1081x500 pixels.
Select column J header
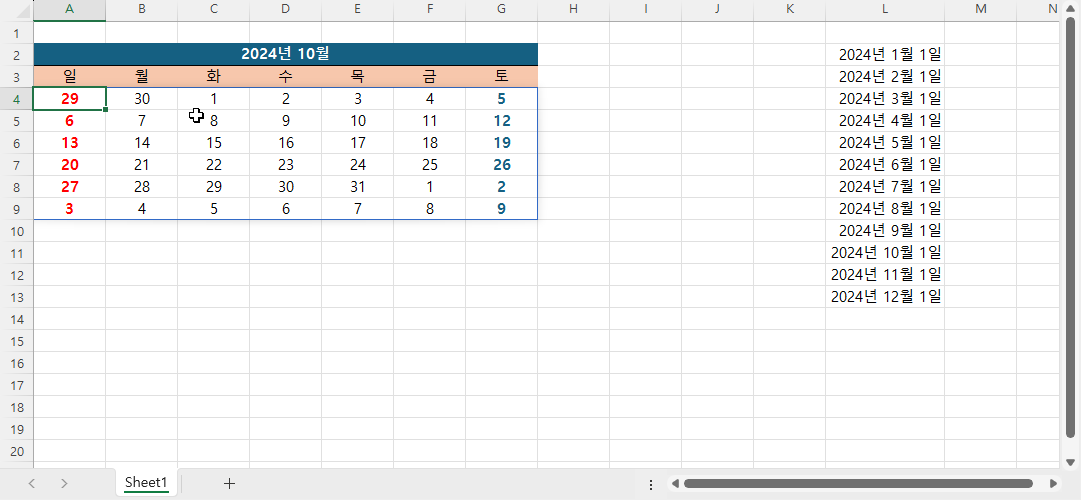(718, 10)
